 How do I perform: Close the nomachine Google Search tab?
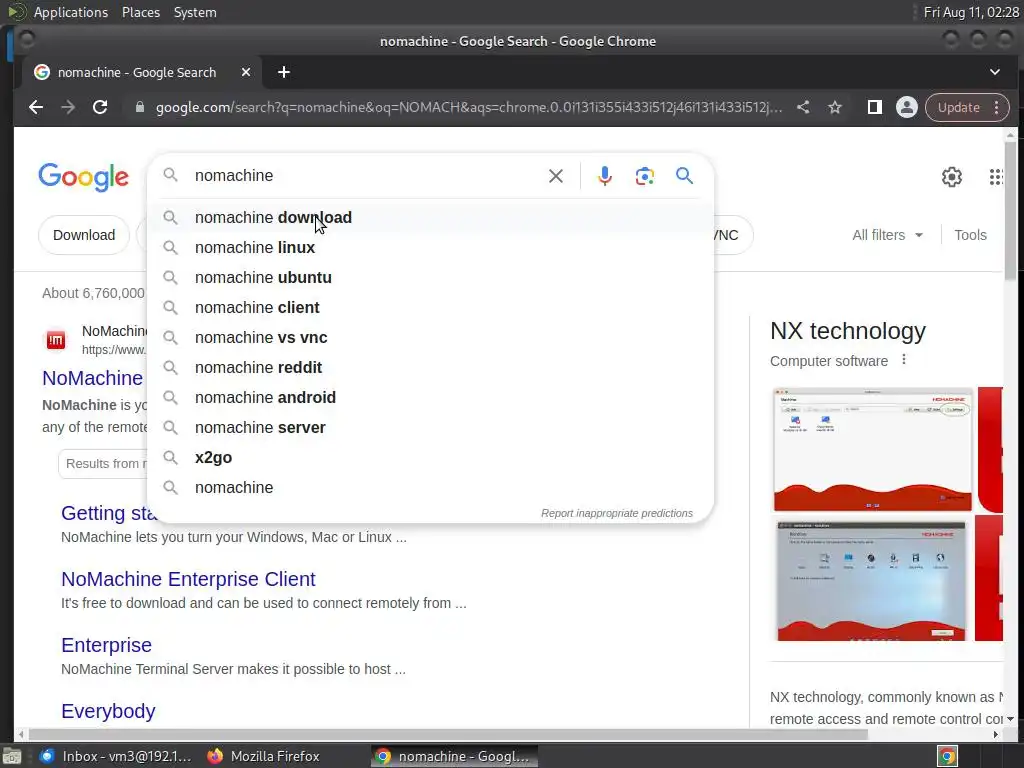pyautogui.click(x=246, y=72)
